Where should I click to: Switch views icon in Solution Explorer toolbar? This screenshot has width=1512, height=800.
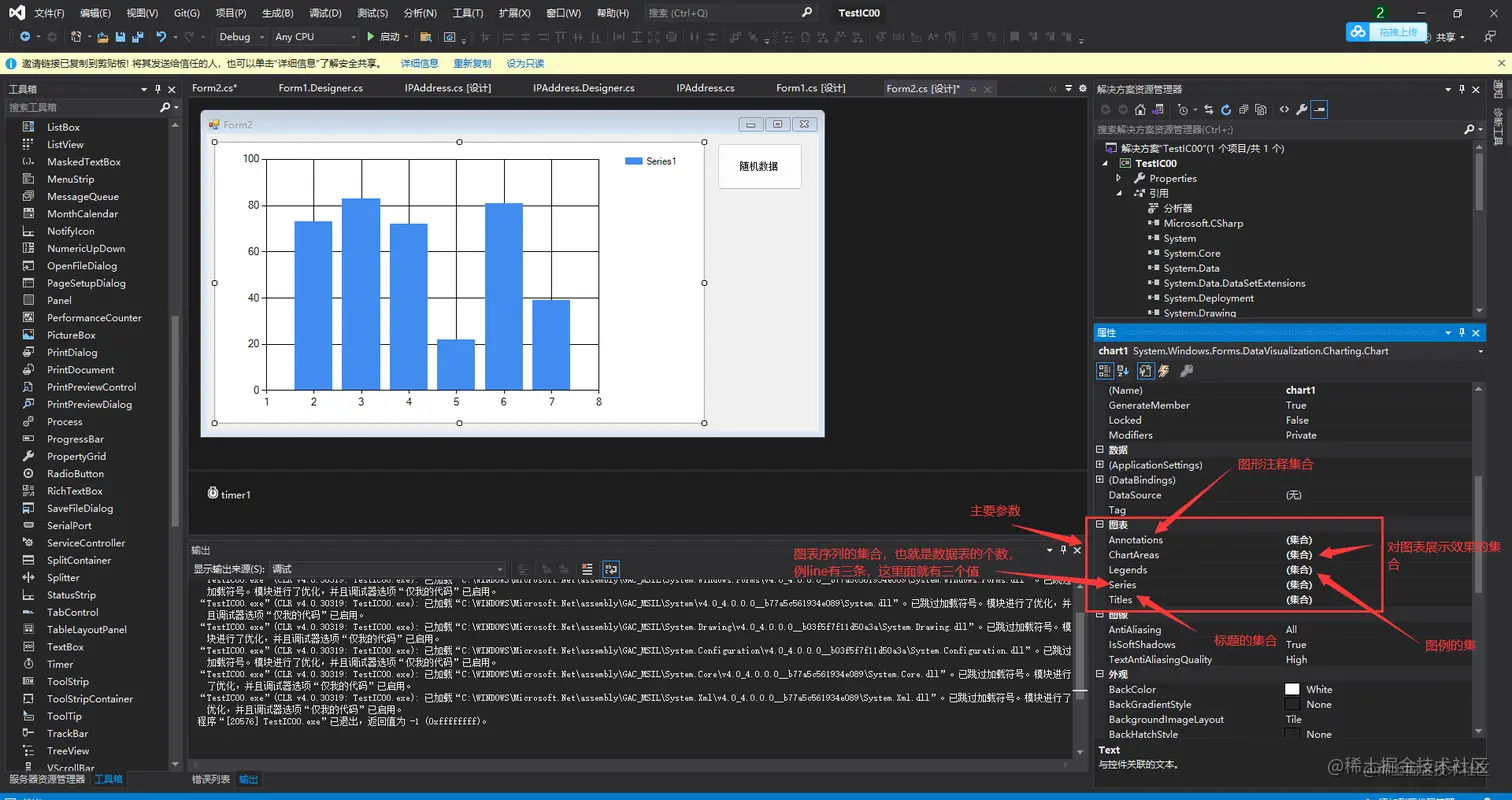coord(1158,110)
